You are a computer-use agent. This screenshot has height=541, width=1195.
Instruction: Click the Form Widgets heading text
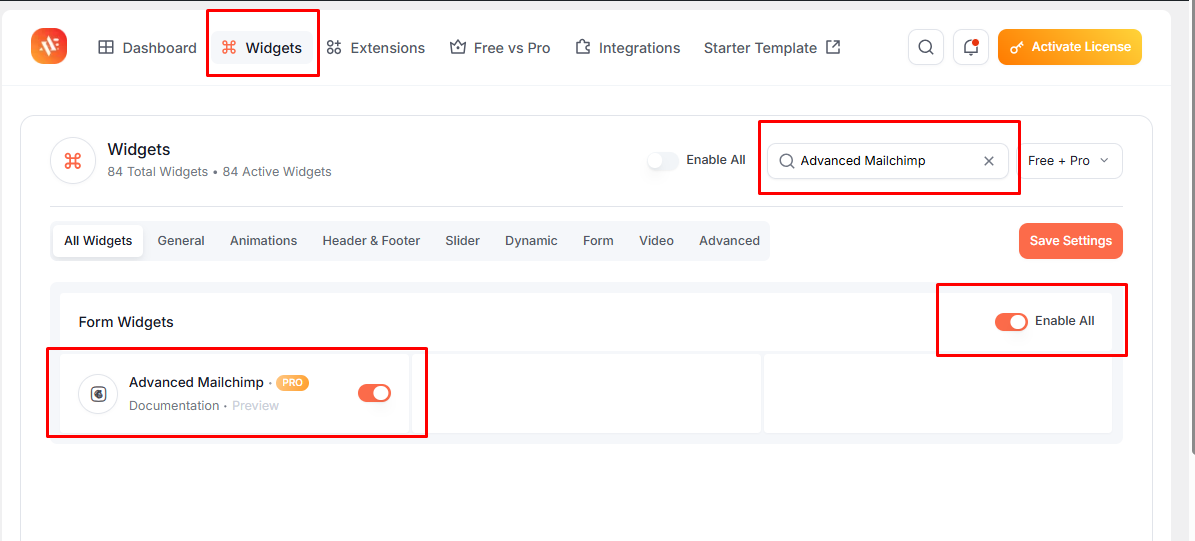coord(126,322)
